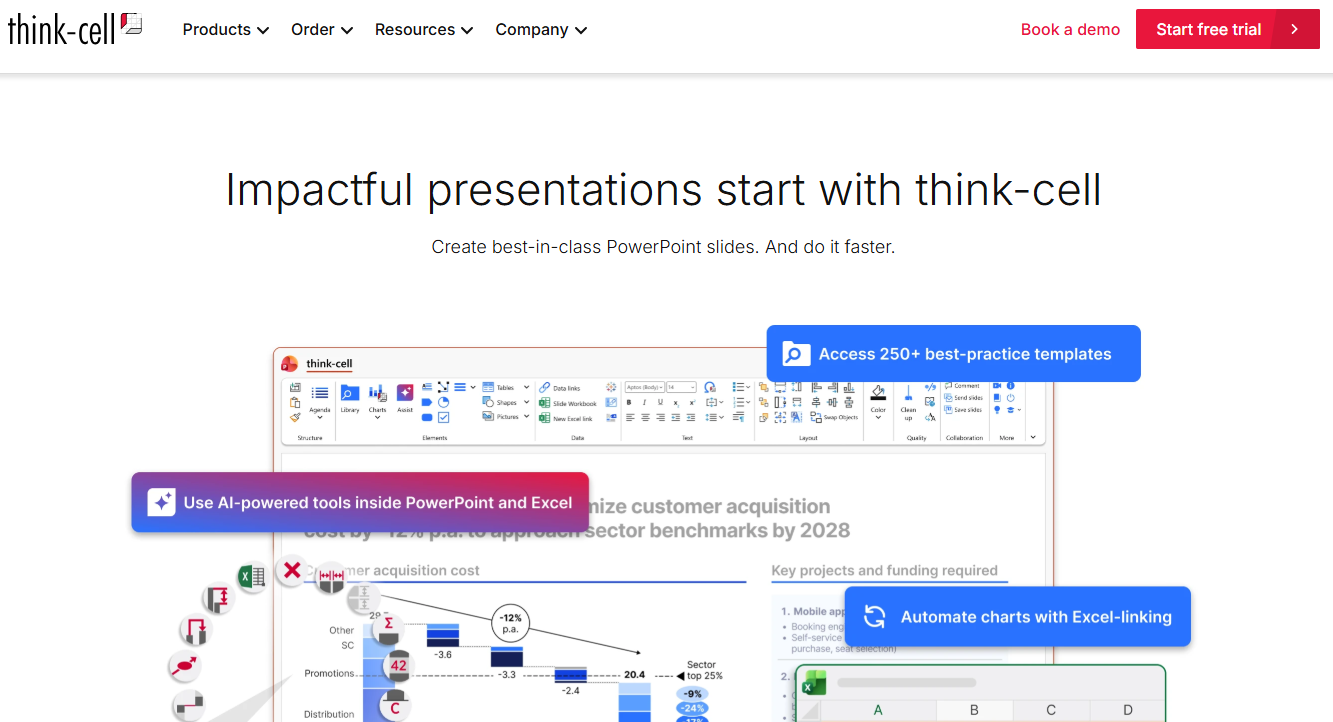The width and height of the screenshot is (1333, 722).
Task: Click the Excel logo in spreadsheet preview
Action: (815, 684)
